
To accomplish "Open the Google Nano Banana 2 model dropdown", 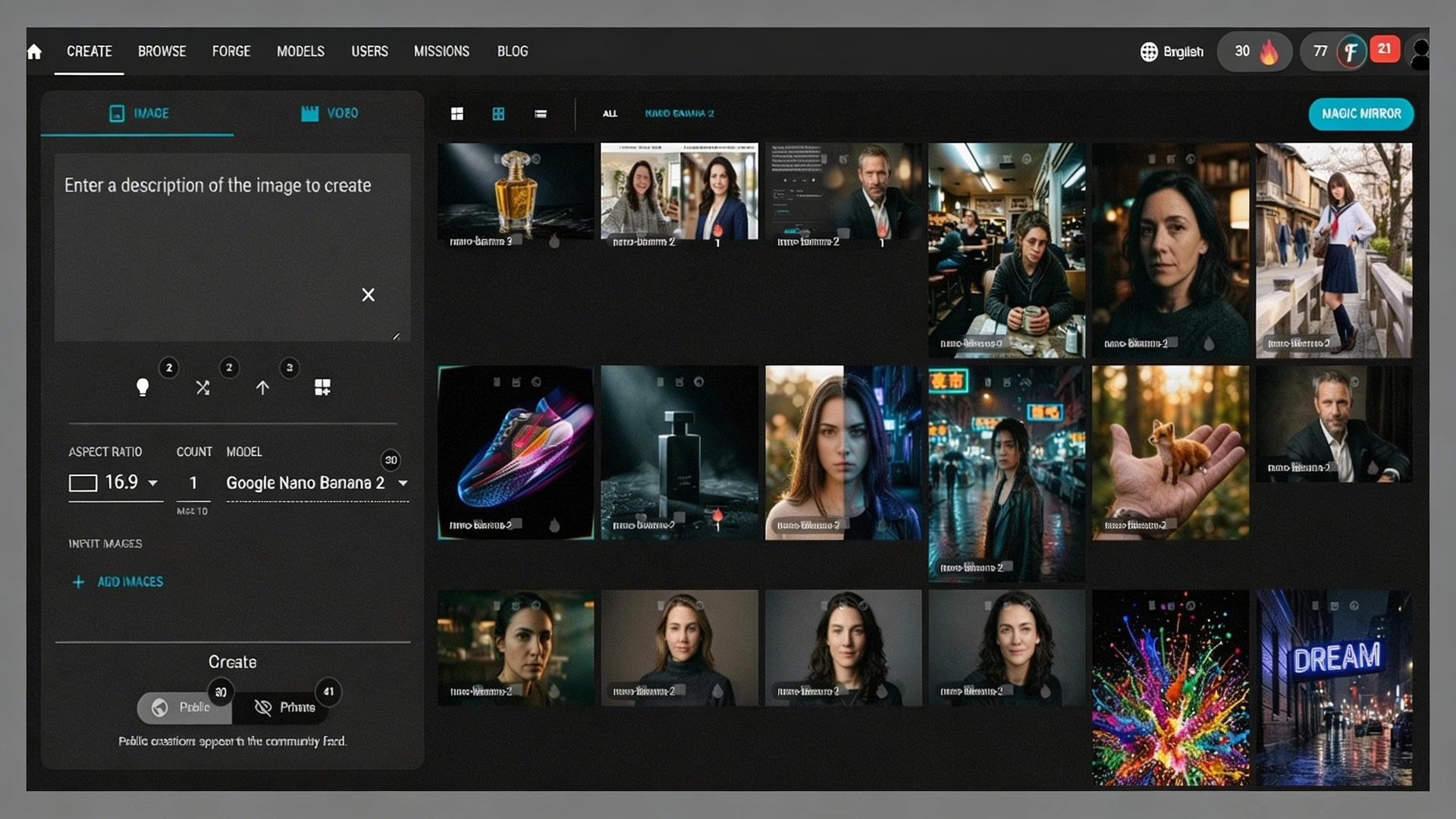I will [316, 483].
